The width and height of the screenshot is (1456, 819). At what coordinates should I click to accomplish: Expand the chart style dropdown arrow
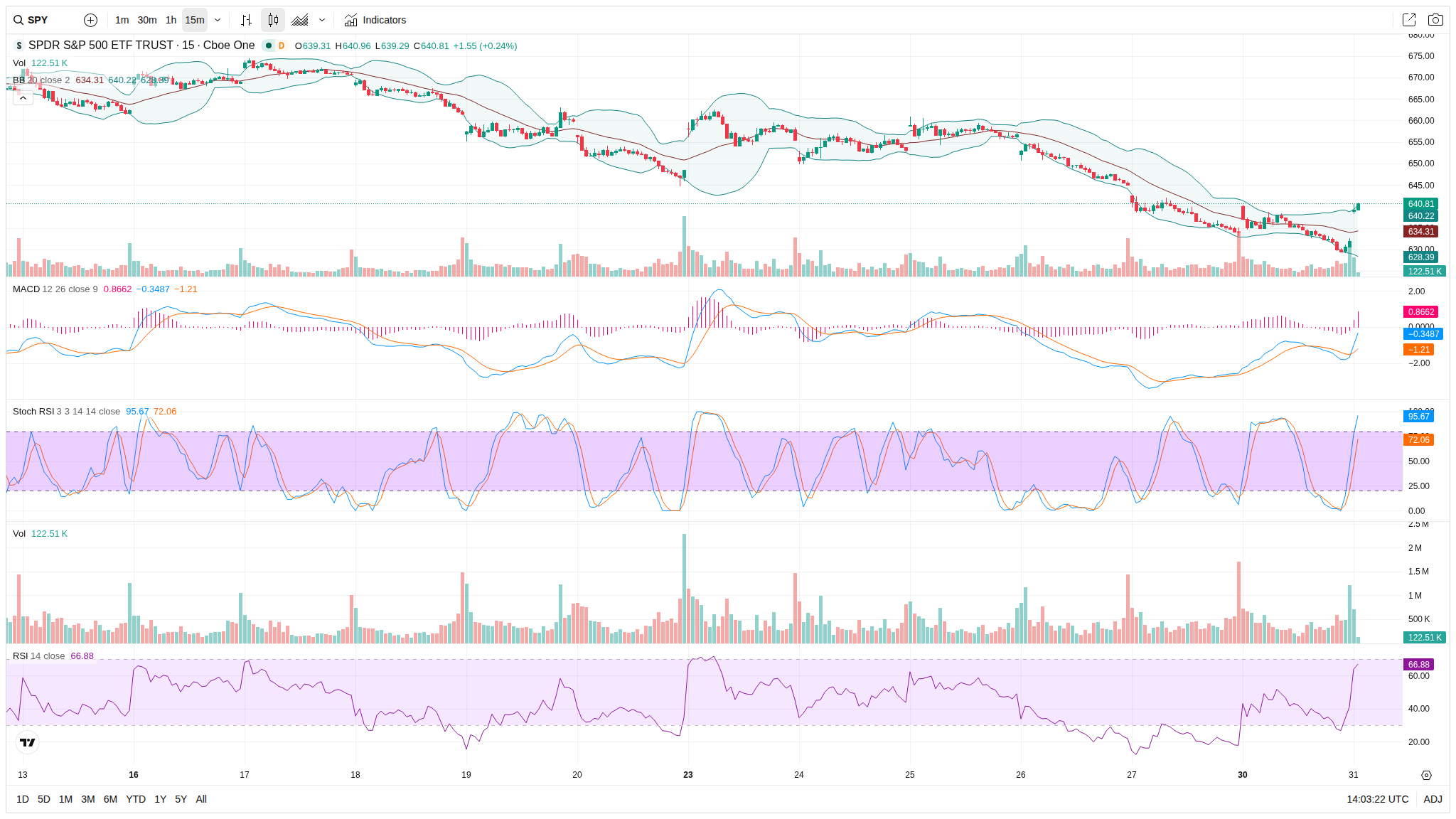click(x=322, y=20)
